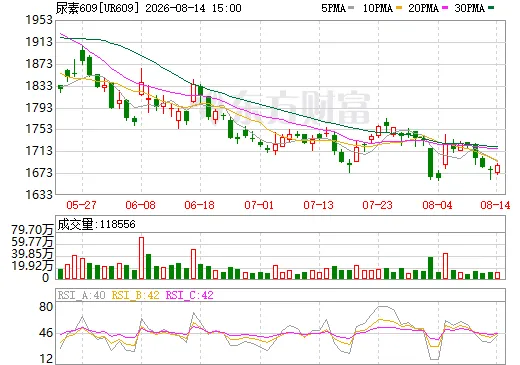Viewport: 520px width, 365px height.
Task: Click the RSI_C:42 indicator label
Action: pos(190,295)
